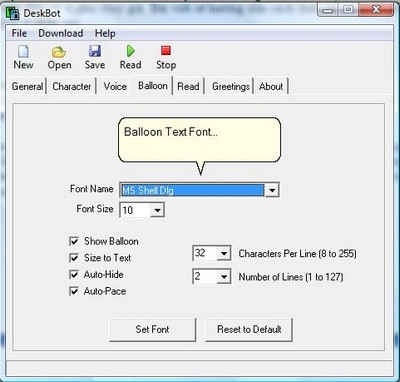Save using the floppy disk icon
Viewport: 400px width, 382px height.
click(x=95, y=51)
